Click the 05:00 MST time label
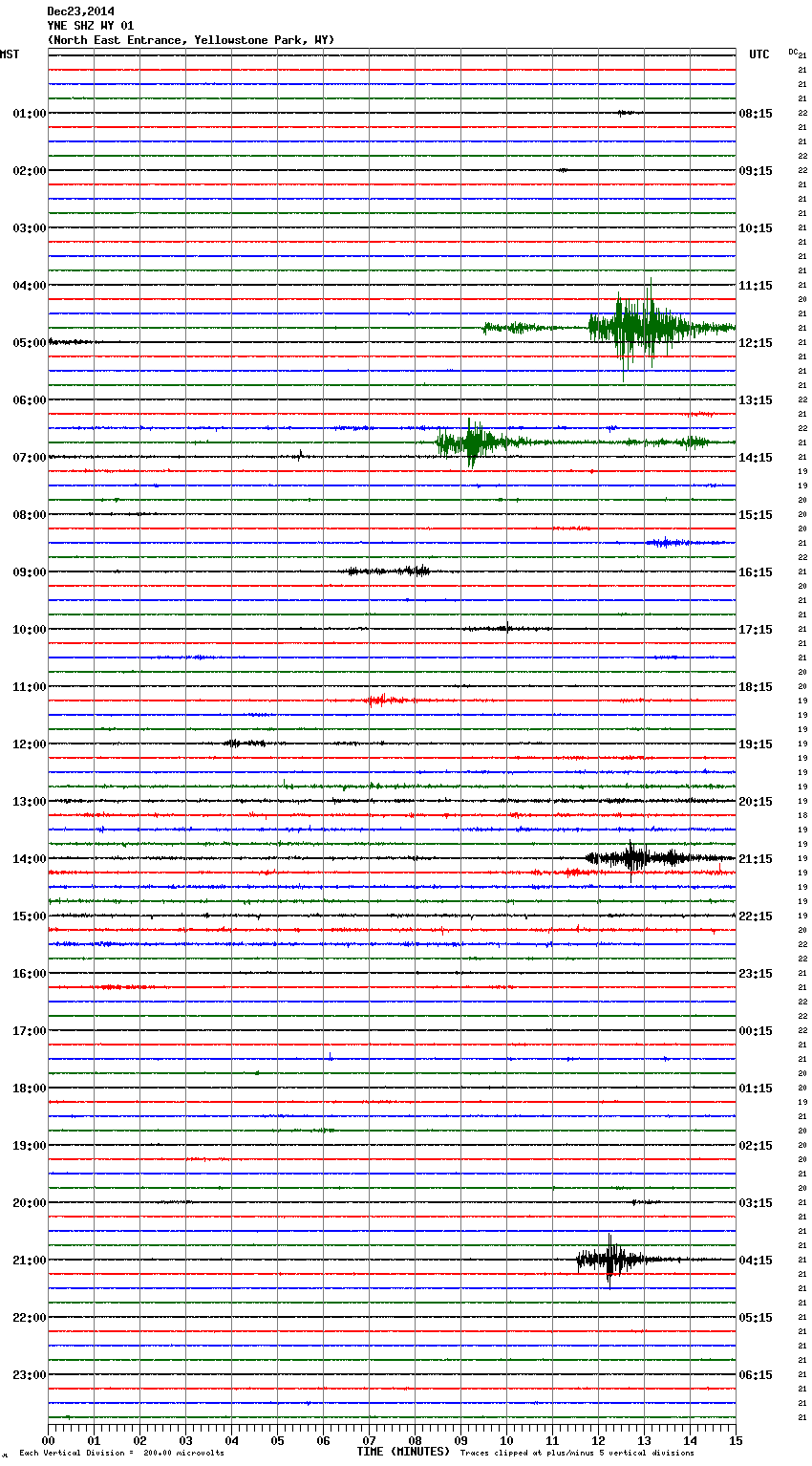 tap(29, 343)
